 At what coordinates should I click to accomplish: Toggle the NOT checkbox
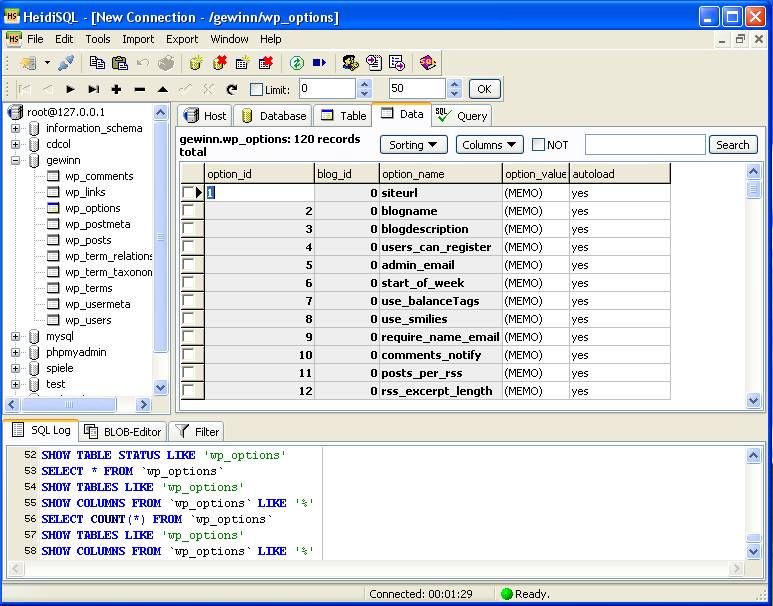point(538,145)
